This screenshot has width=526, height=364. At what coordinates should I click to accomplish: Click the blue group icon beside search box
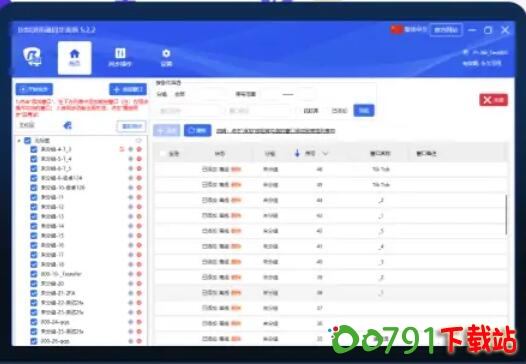(67, 125)
